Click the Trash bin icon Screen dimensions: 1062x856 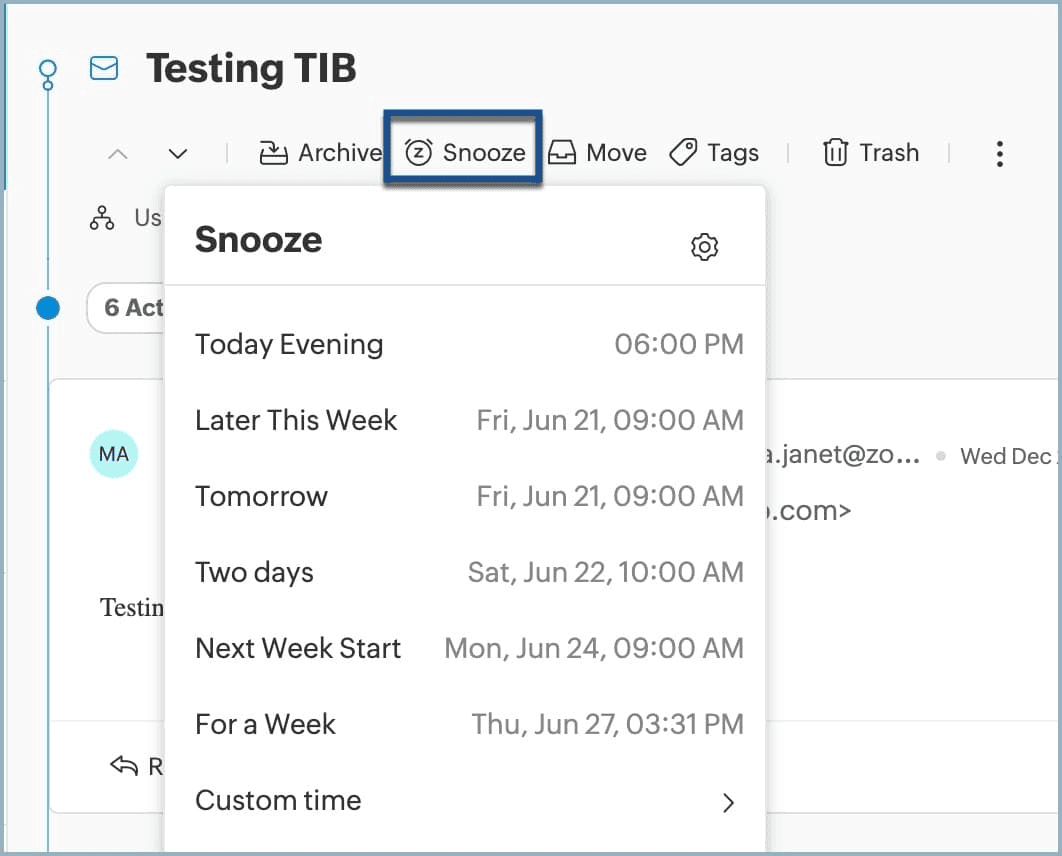pyautogui.click(x=835, y=153)
